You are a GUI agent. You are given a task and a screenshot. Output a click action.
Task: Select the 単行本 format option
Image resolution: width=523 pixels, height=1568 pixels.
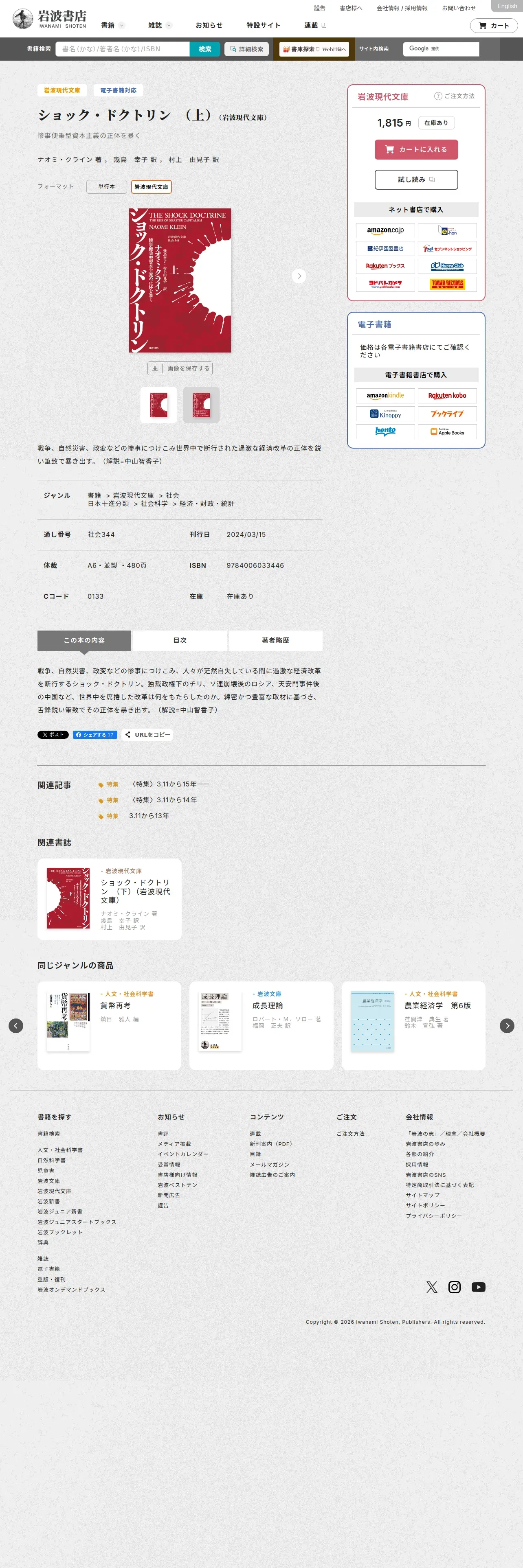point(107,187)
